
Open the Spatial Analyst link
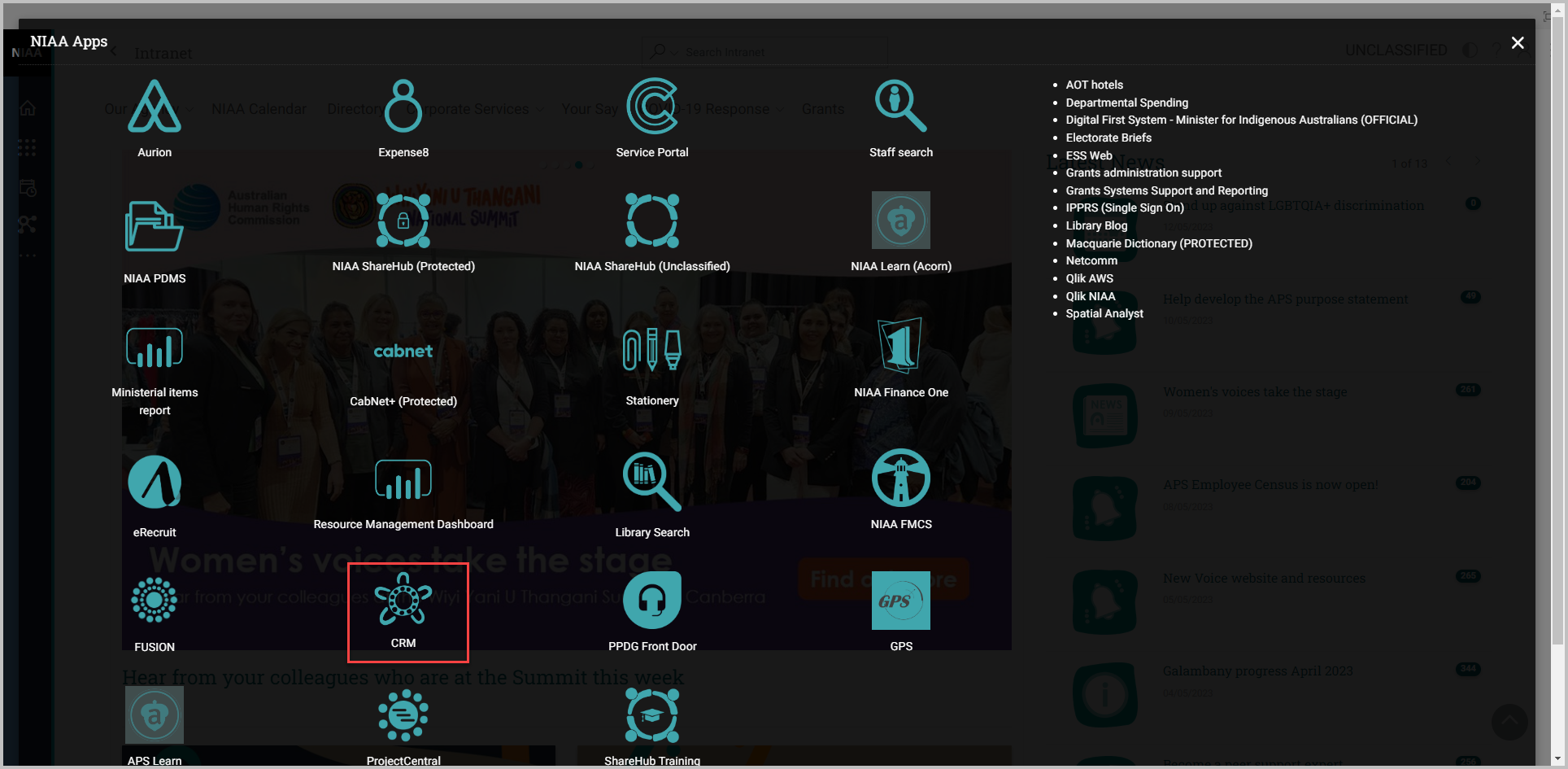coord(1104,313)
